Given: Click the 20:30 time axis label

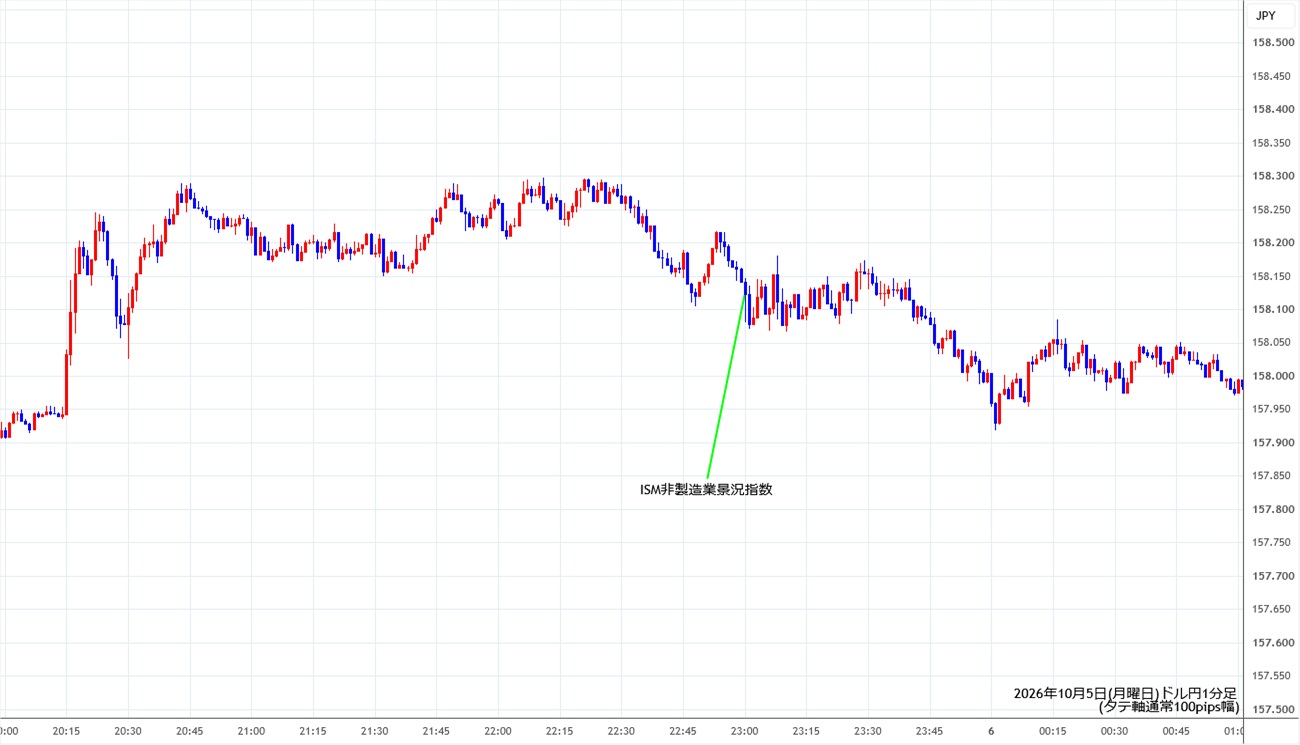Looking at the screenshot, I should click(128, 731).
